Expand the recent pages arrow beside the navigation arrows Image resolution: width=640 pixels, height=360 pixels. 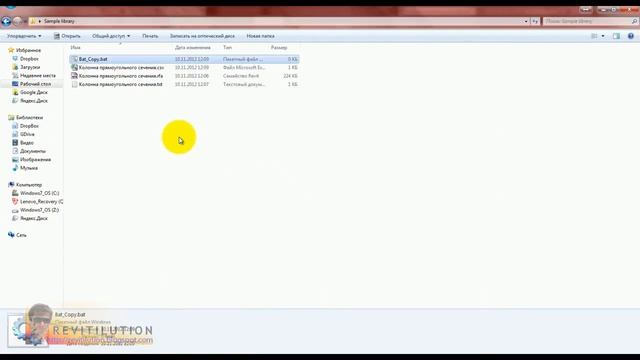[x=24, y=21]
